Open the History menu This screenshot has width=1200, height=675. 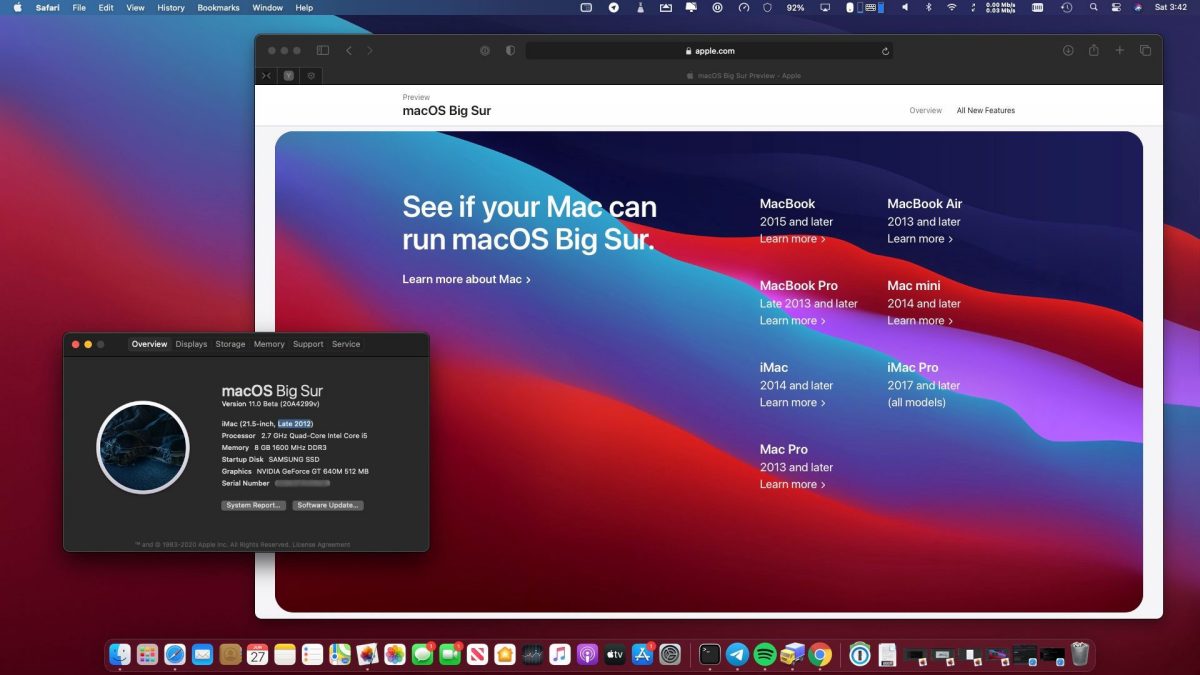(x=171, y=7)
